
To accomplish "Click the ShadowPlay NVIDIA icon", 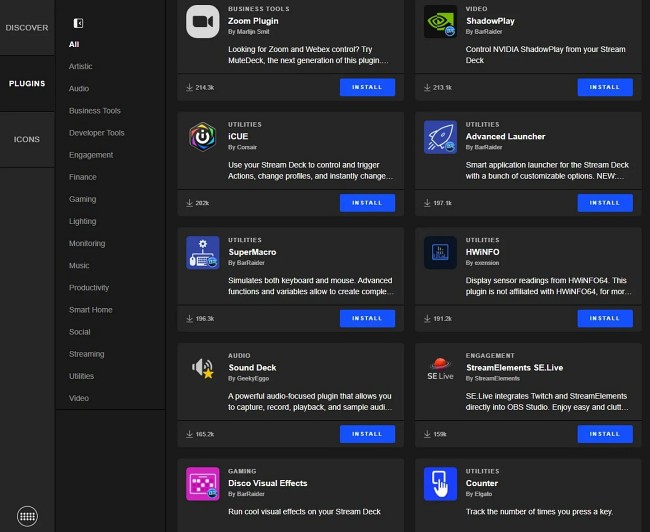I will [440, 22].
